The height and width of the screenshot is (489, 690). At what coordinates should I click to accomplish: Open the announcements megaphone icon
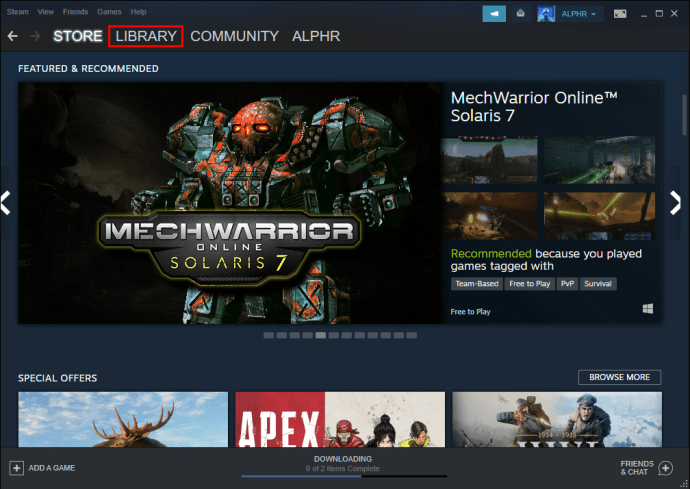(x=494, y=14)
